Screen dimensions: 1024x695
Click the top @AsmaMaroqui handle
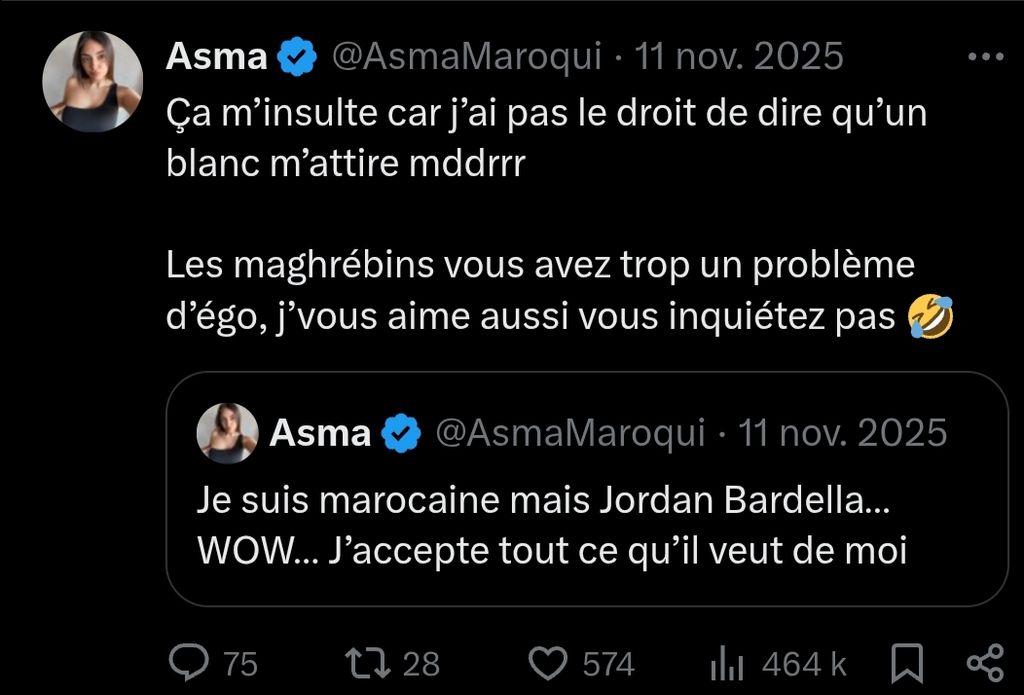tap(466, 58)
